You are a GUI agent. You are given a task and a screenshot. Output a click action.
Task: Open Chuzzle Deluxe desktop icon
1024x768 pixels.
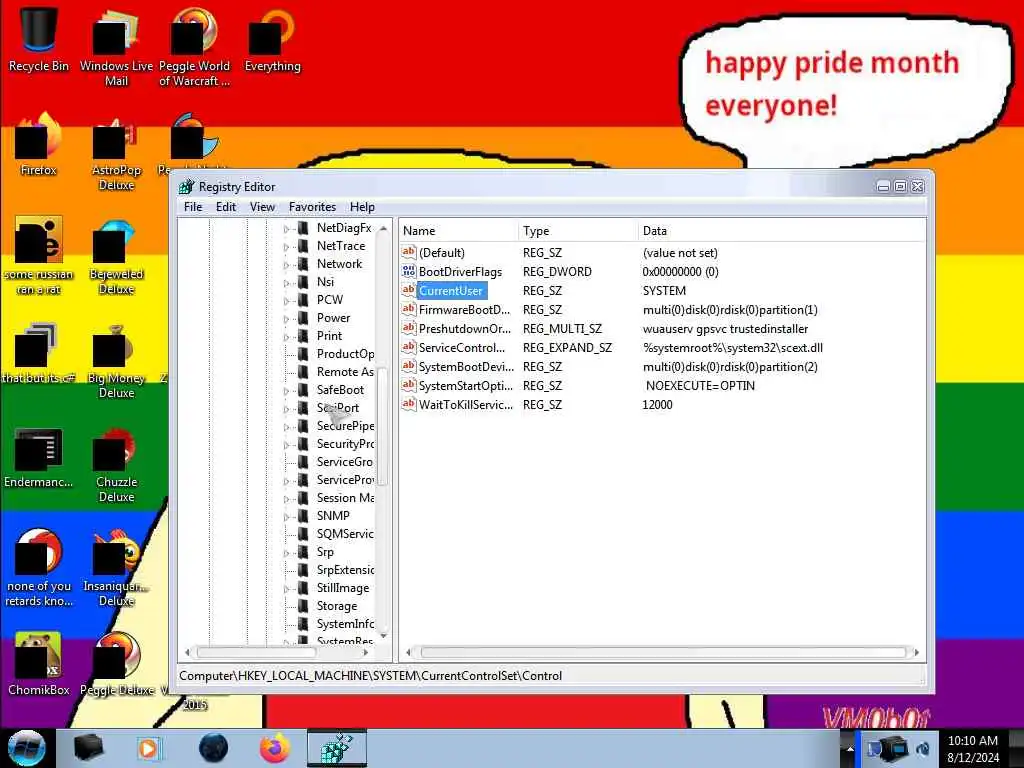[116, 465]
